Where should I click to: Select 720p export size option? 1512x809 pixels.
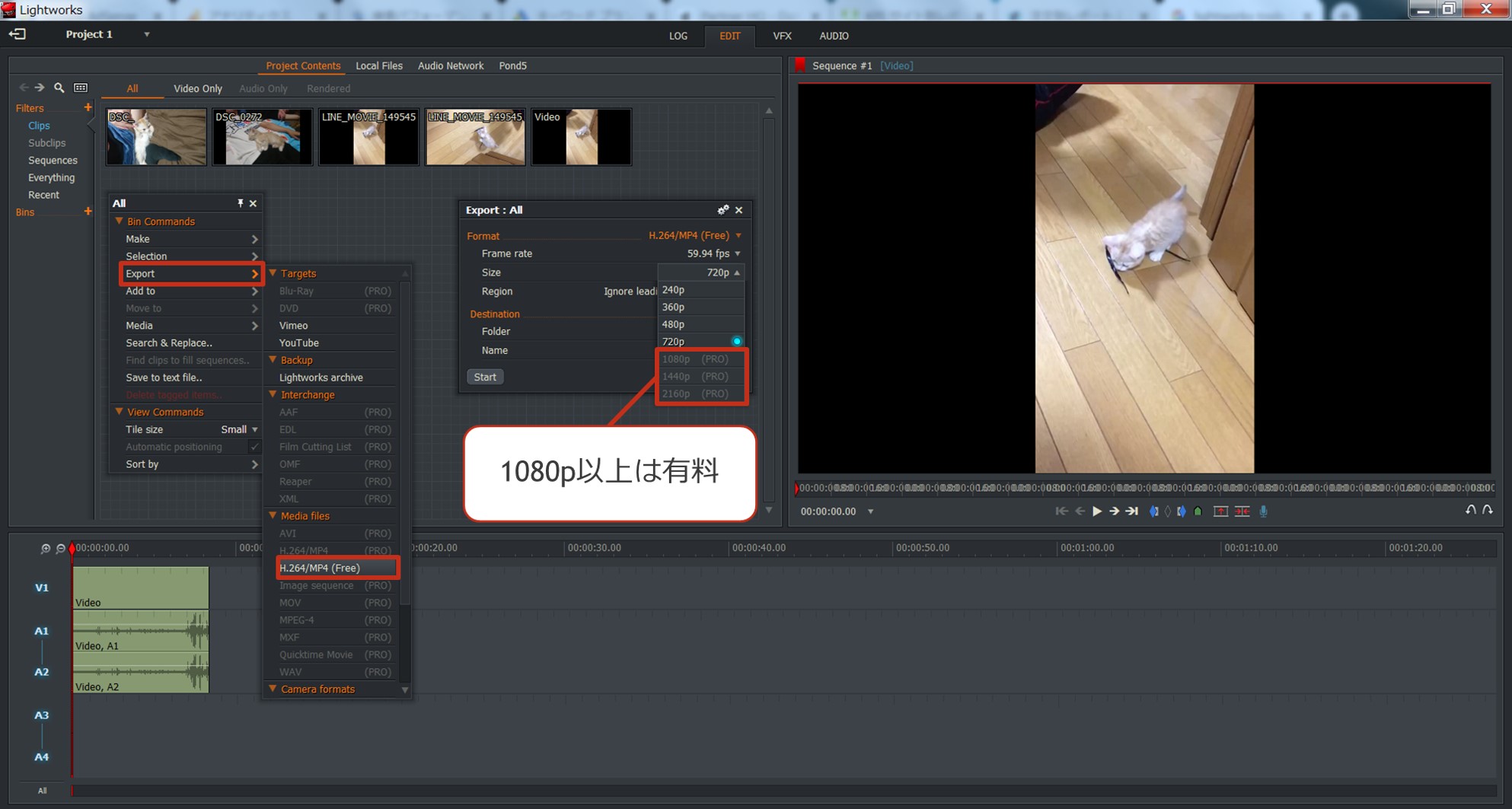[700, 342]
